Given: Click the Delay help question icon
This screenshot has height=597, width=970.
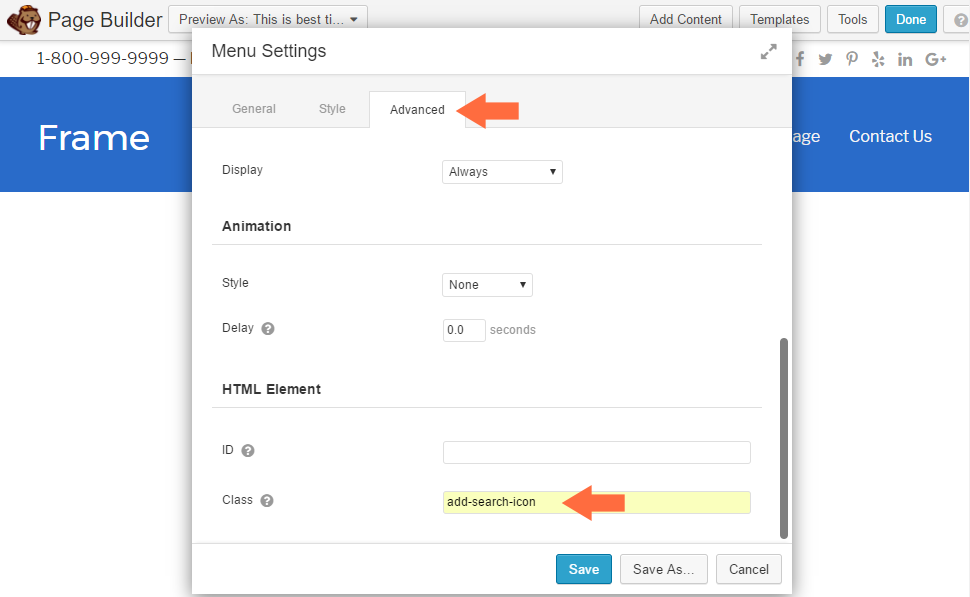Looking at the screenshot, I should click(x=268, y=329).
